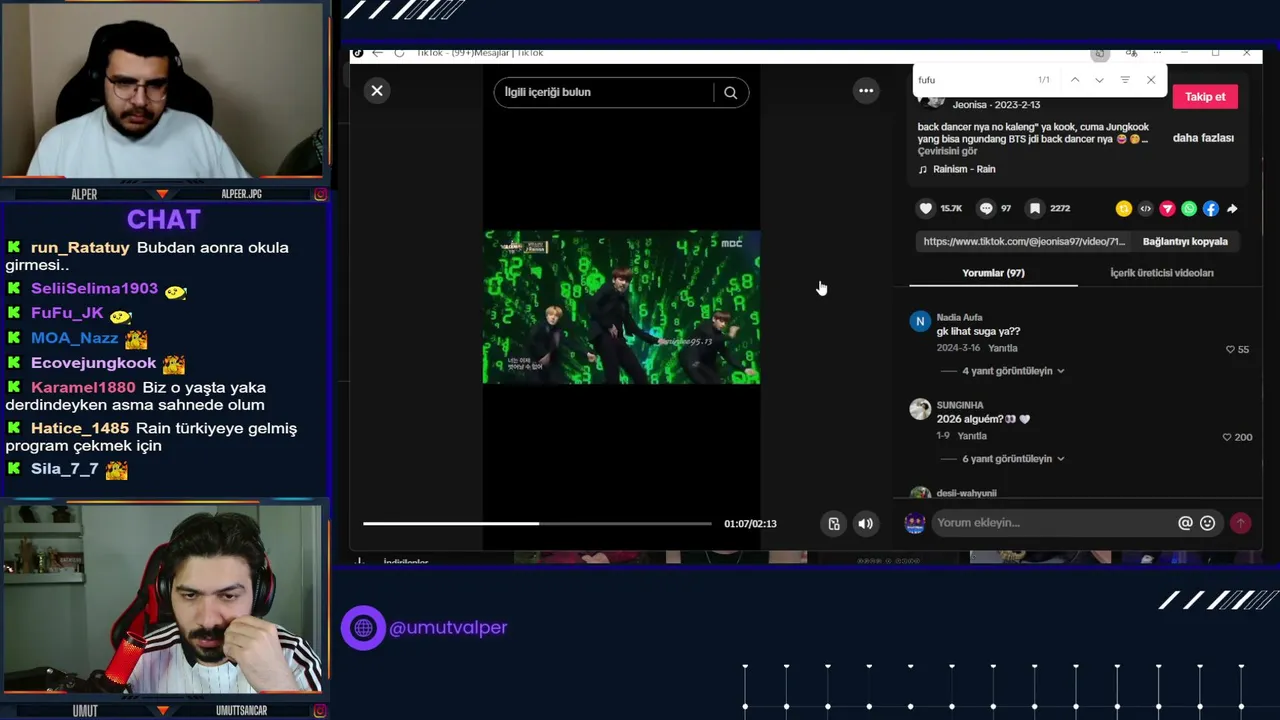Viewport: 1280px width, 720px height.
Task: Click the embed code icon
Action: pyautogui.click(x=1146, y=209)
